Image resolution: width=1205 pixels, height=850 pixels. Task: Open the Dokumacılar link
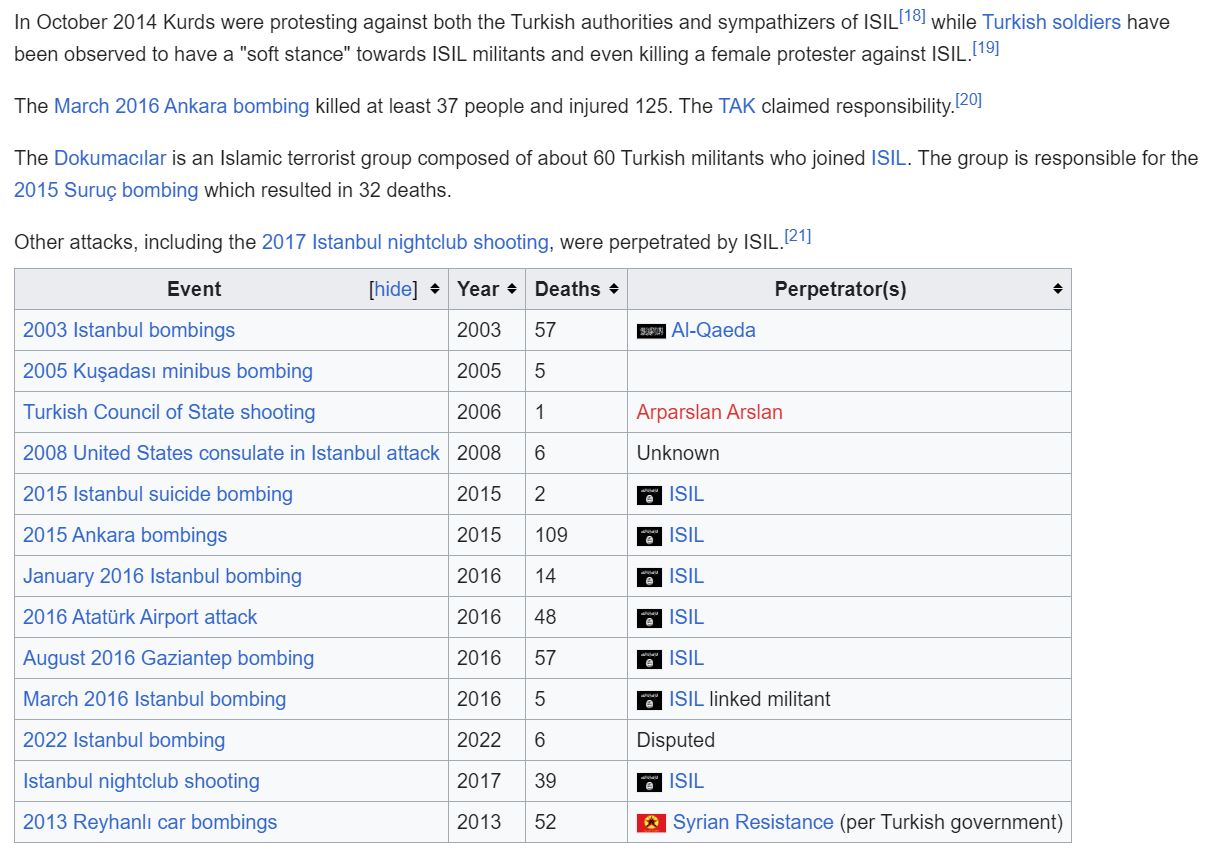(x=110, y=158)
